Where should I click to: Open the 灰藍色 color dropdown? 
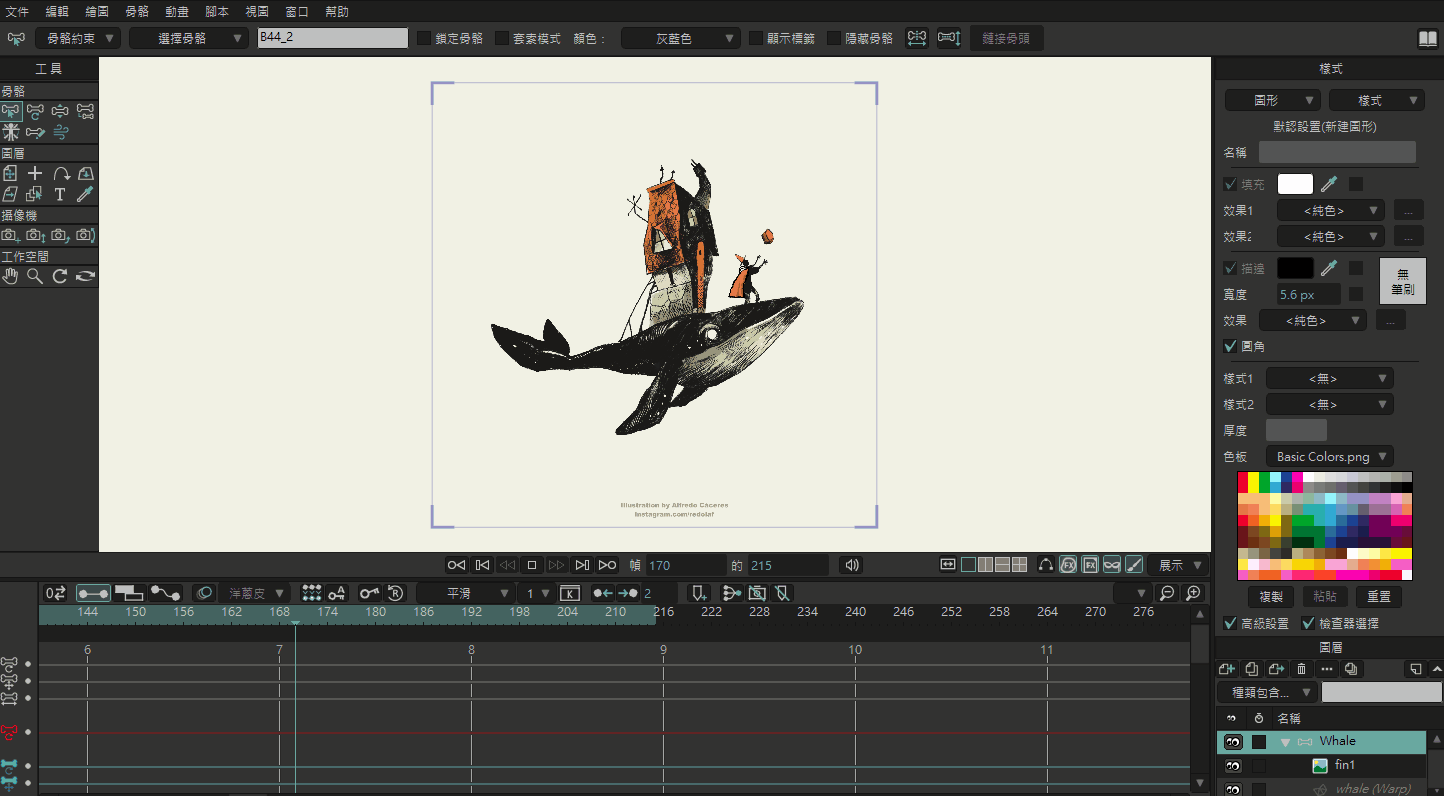click(x=681, y=38)
